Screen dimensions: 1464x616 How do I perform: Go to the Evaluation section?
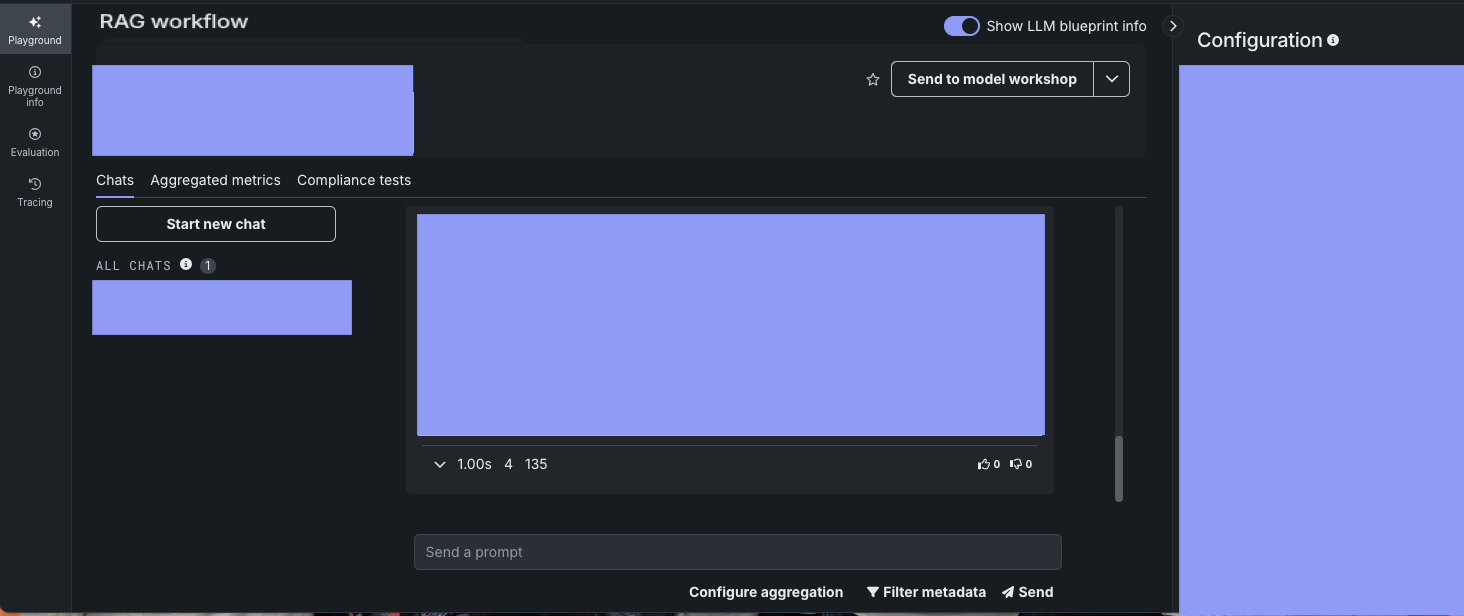point(35,142)
